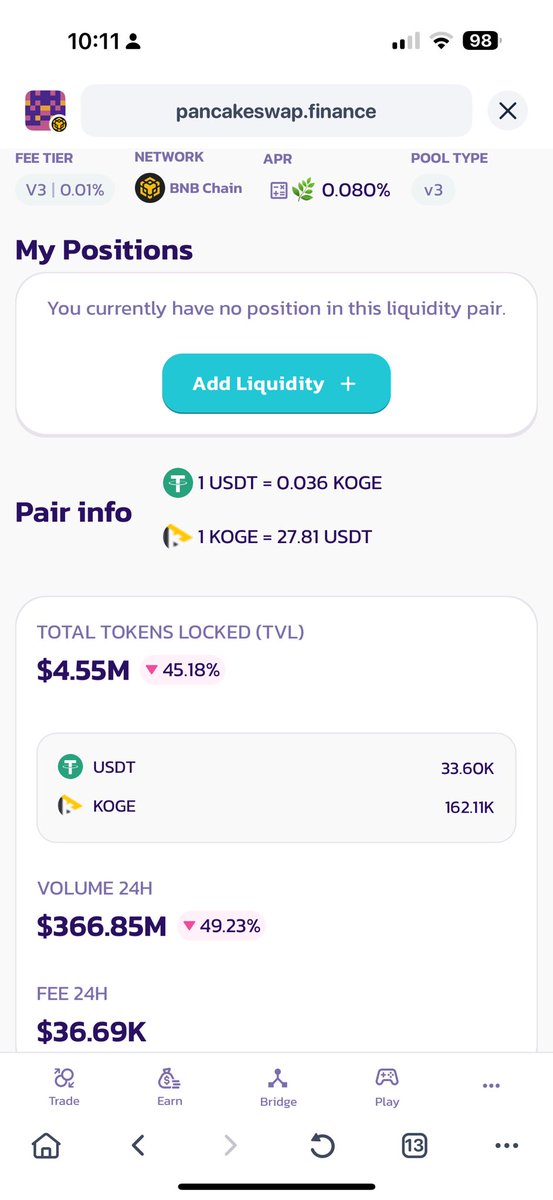Tap the wallet app icon beside the address bar
The width and height of the screenshot is (553, 1200).
45,111
